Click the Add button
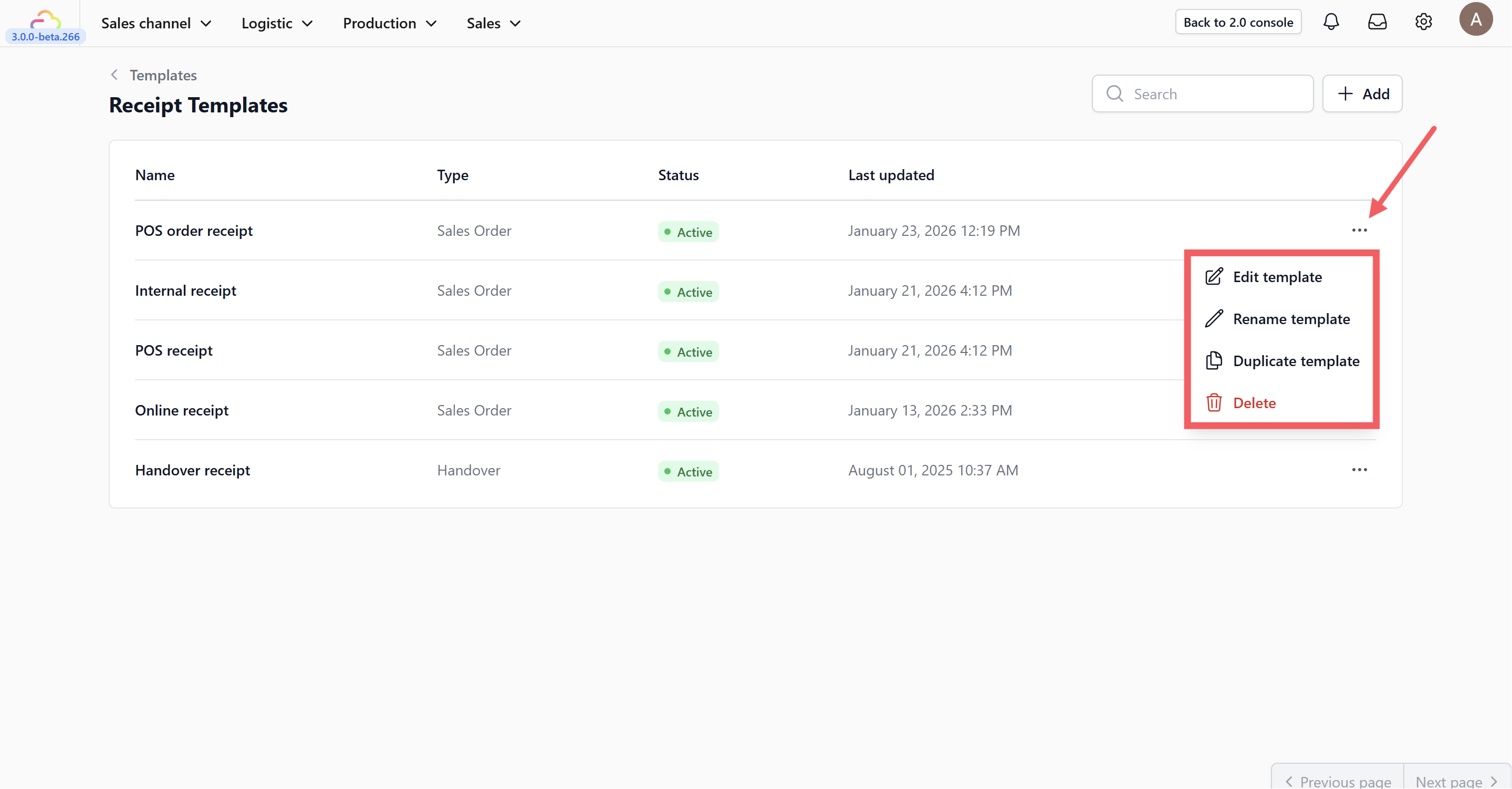 coord(1362,94)
